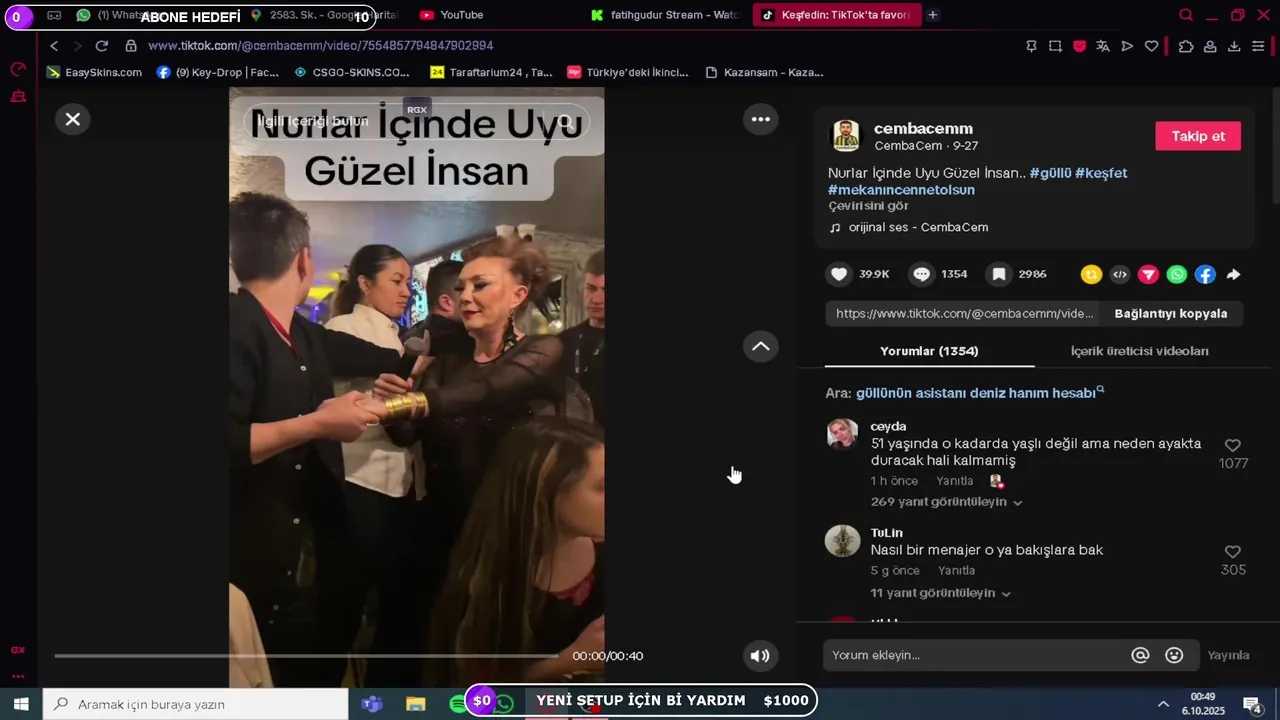Go to previous video with up chevron
This screenshot has height=720, width=1280.
761,346
